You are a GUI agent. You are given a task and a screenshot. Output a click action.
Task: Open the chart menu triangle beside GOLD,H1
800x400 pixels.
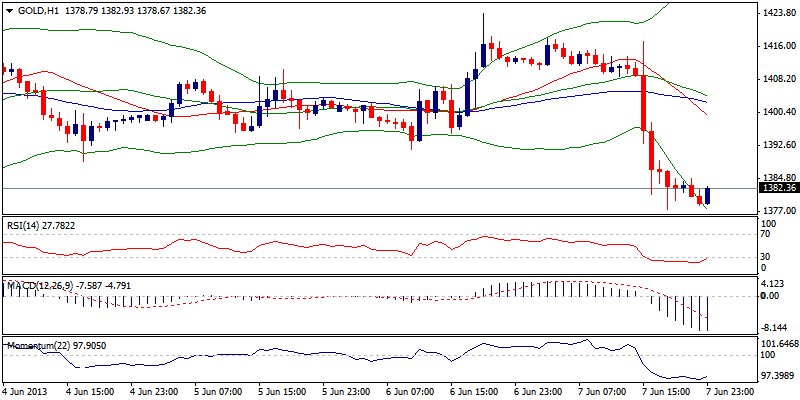pos(8,9)
